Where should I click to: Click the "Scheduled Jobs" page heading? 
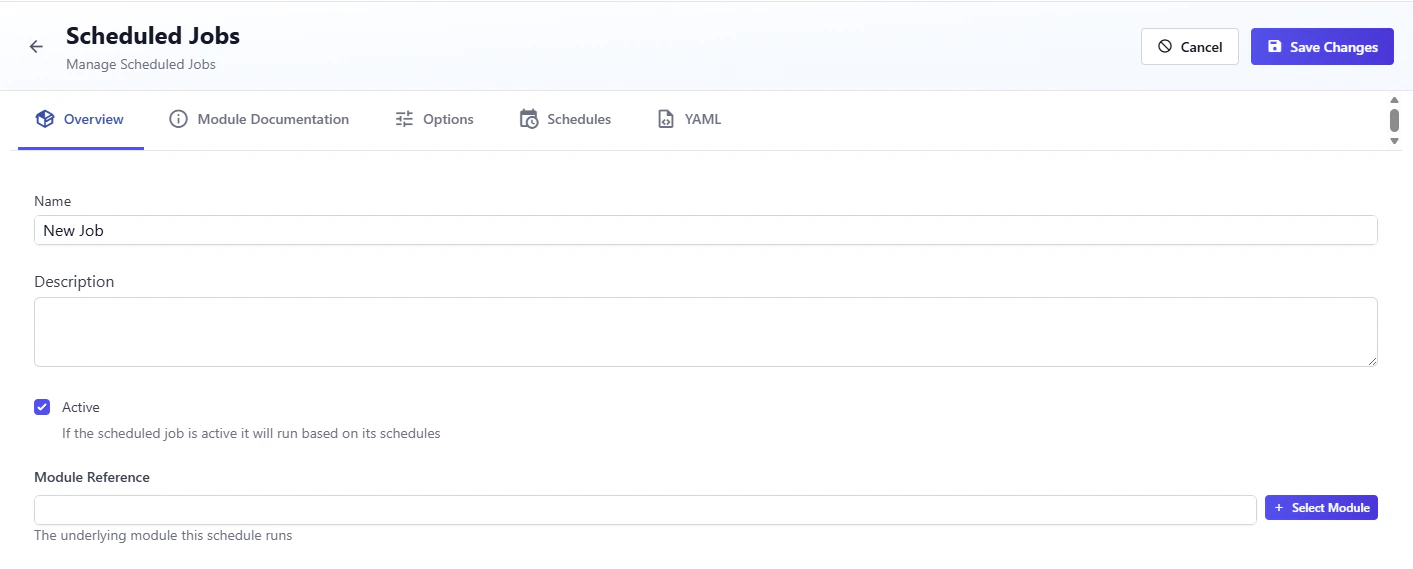[x=153, y=36]
